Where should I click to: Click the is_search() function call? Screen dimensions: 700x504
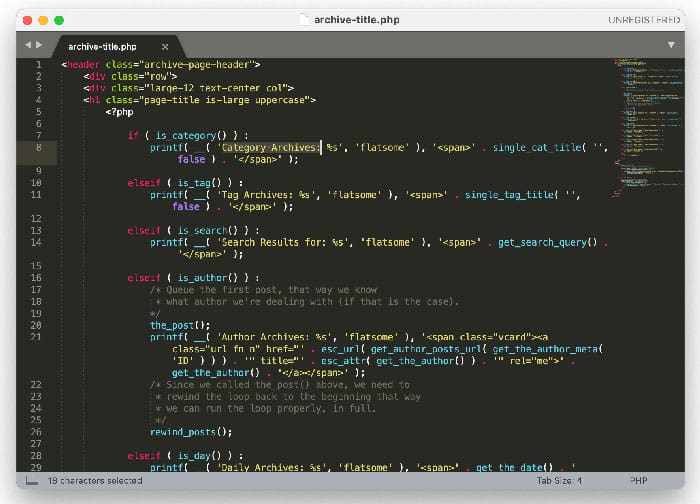pyautogui.click(x=208, y=230)
